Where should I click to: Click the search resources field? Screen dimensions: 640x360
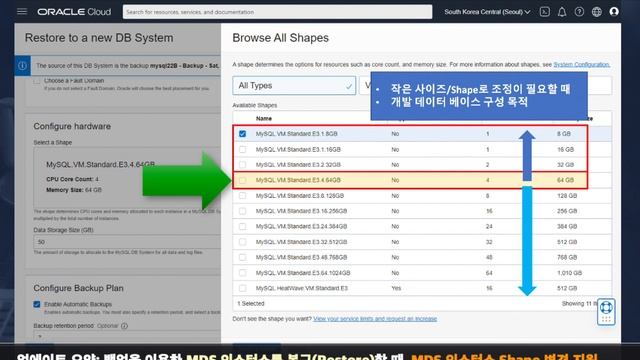click(277, 12)
